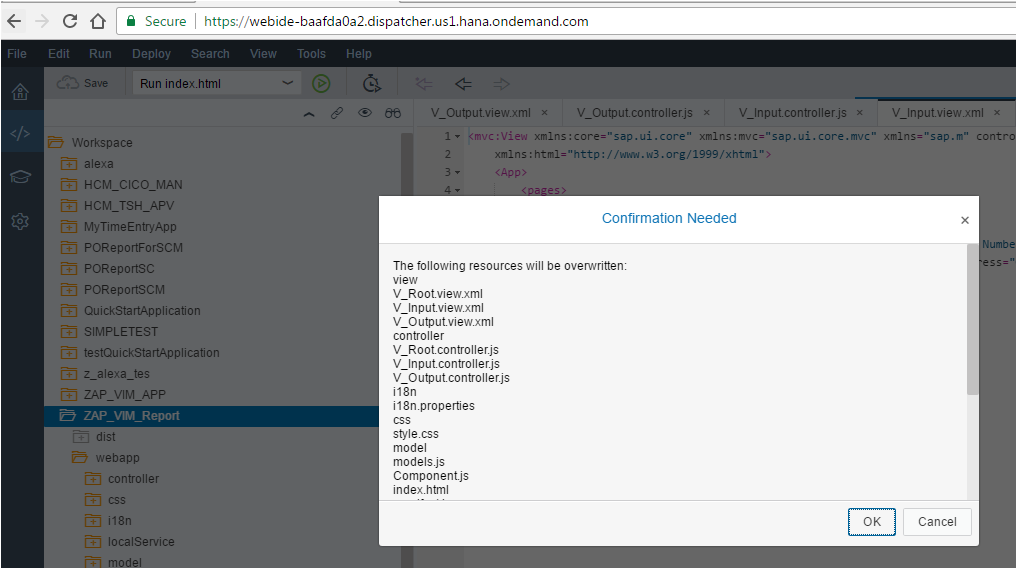The height and width of the screenshot is (569, 1017).
Task: Open the Preferences gear in sidebar
Action: (21, 221)
